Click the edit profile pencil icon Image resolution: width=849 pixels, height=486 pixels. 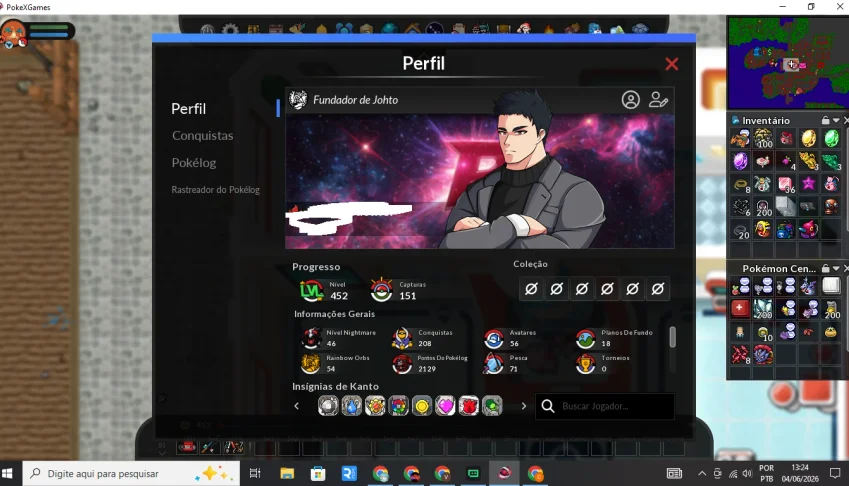[x=658, y=100]
